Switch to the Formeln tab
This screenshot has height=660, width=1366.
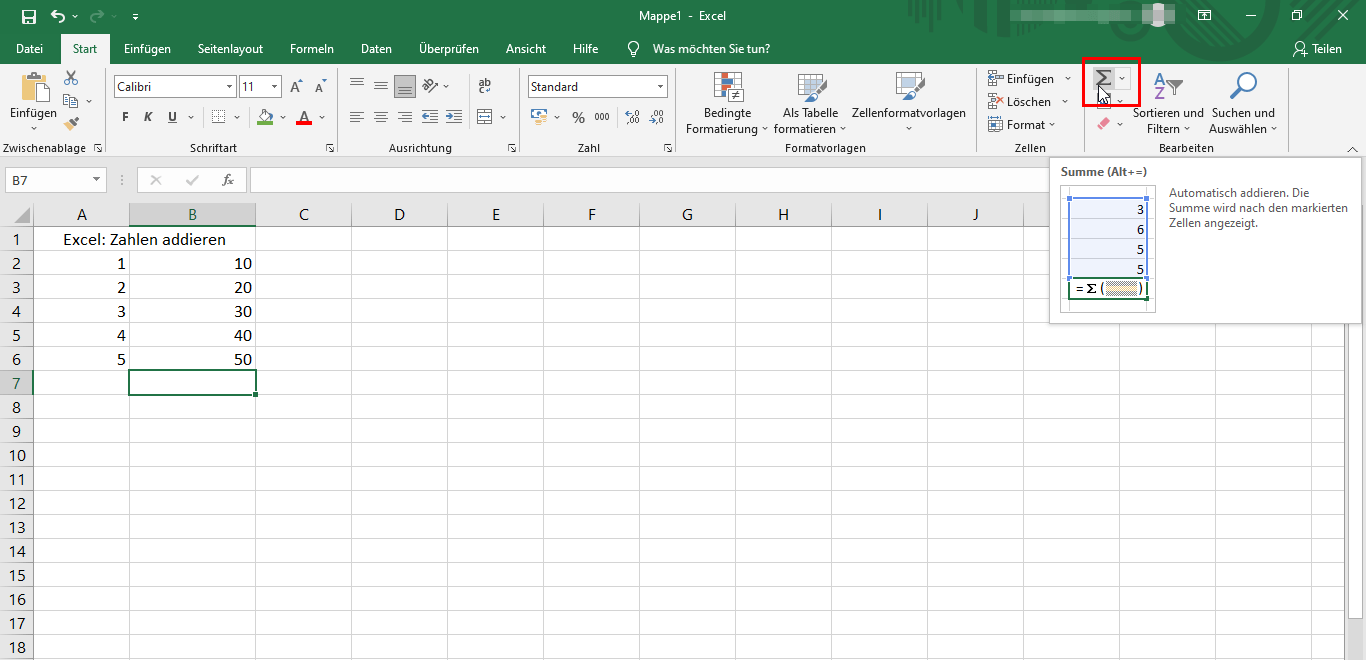(312, 49)
